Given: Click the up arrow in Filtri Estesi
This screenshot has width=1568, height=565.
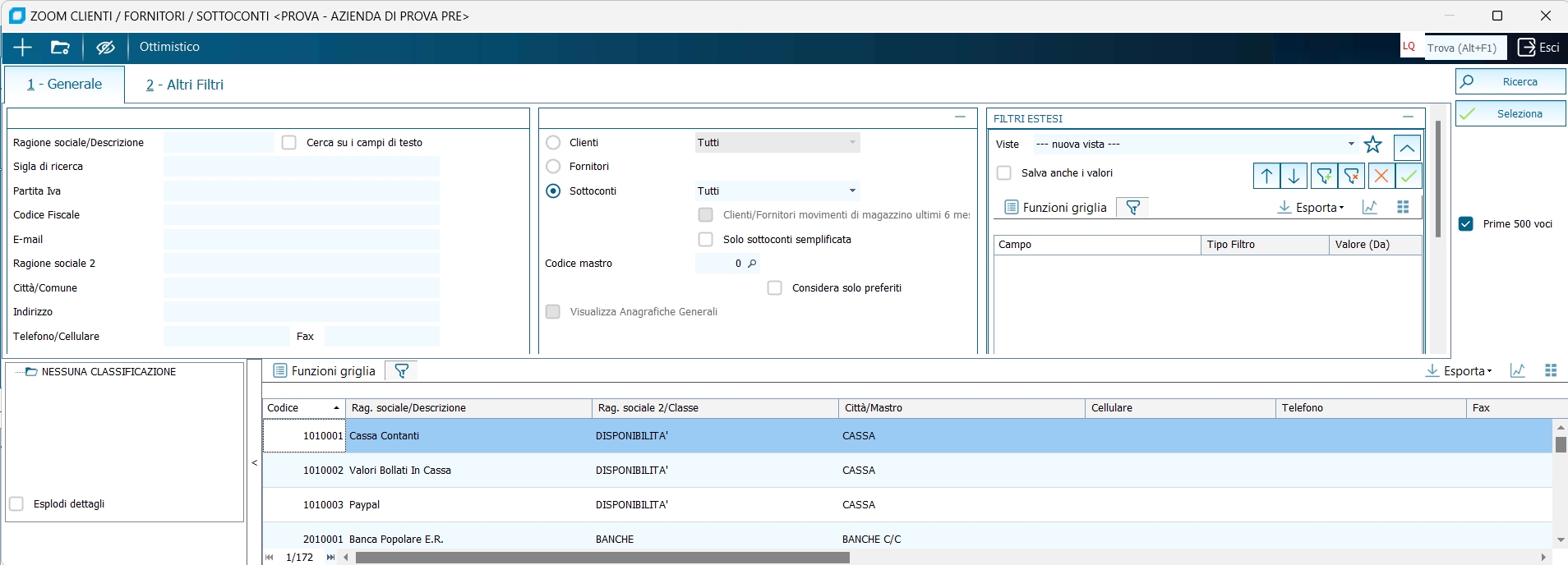Looking at the screenshot, I should 1266,176.
